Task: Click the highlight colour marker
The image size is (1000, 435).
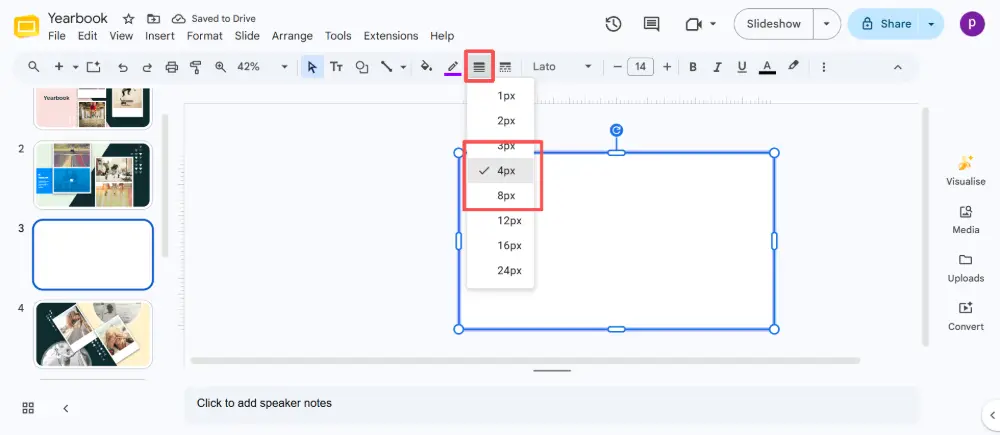Action: point(793,66)
